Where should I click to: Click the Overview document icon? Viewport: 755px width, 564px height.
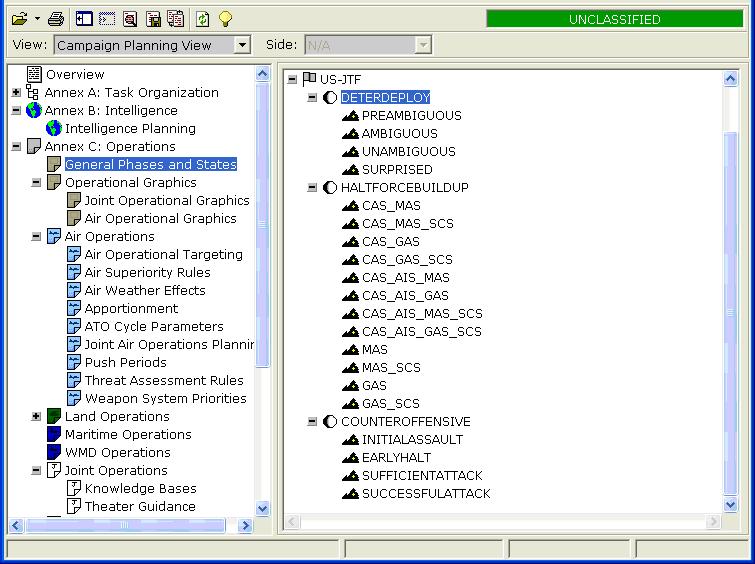[34, 75]
